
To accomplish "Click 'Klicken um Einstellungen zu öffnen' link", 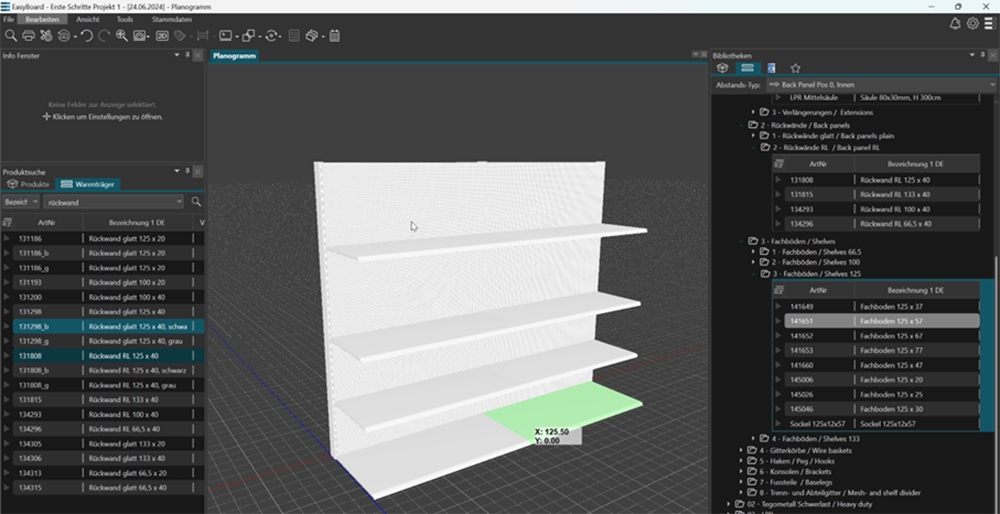I will (105, 117).
